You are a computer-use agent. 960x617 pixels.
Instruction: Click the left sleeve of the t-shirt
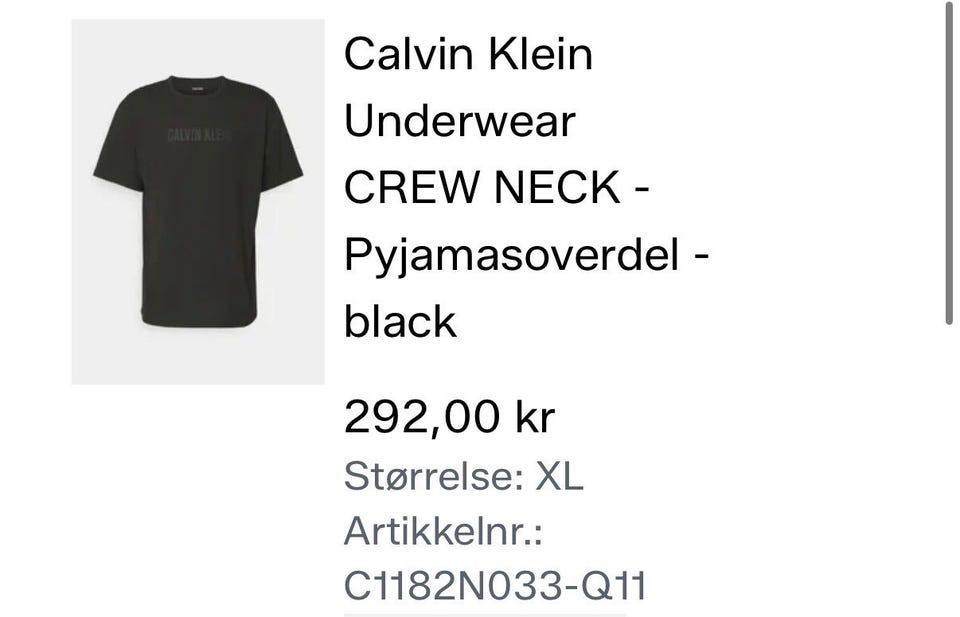(118, 153)
